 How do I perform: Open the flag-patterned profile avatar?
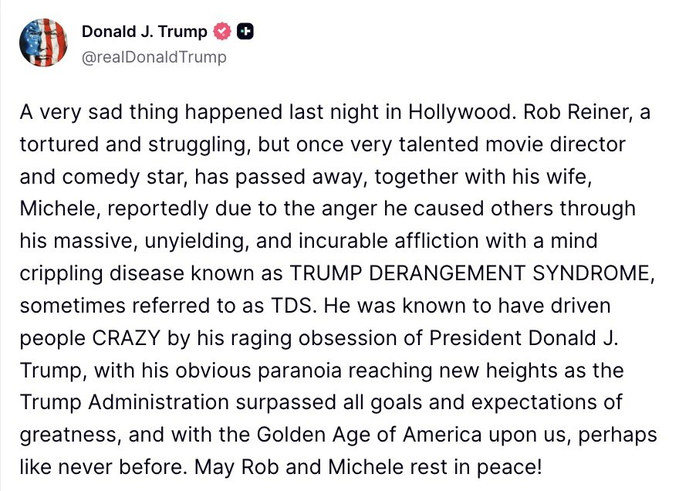[44, 43]
